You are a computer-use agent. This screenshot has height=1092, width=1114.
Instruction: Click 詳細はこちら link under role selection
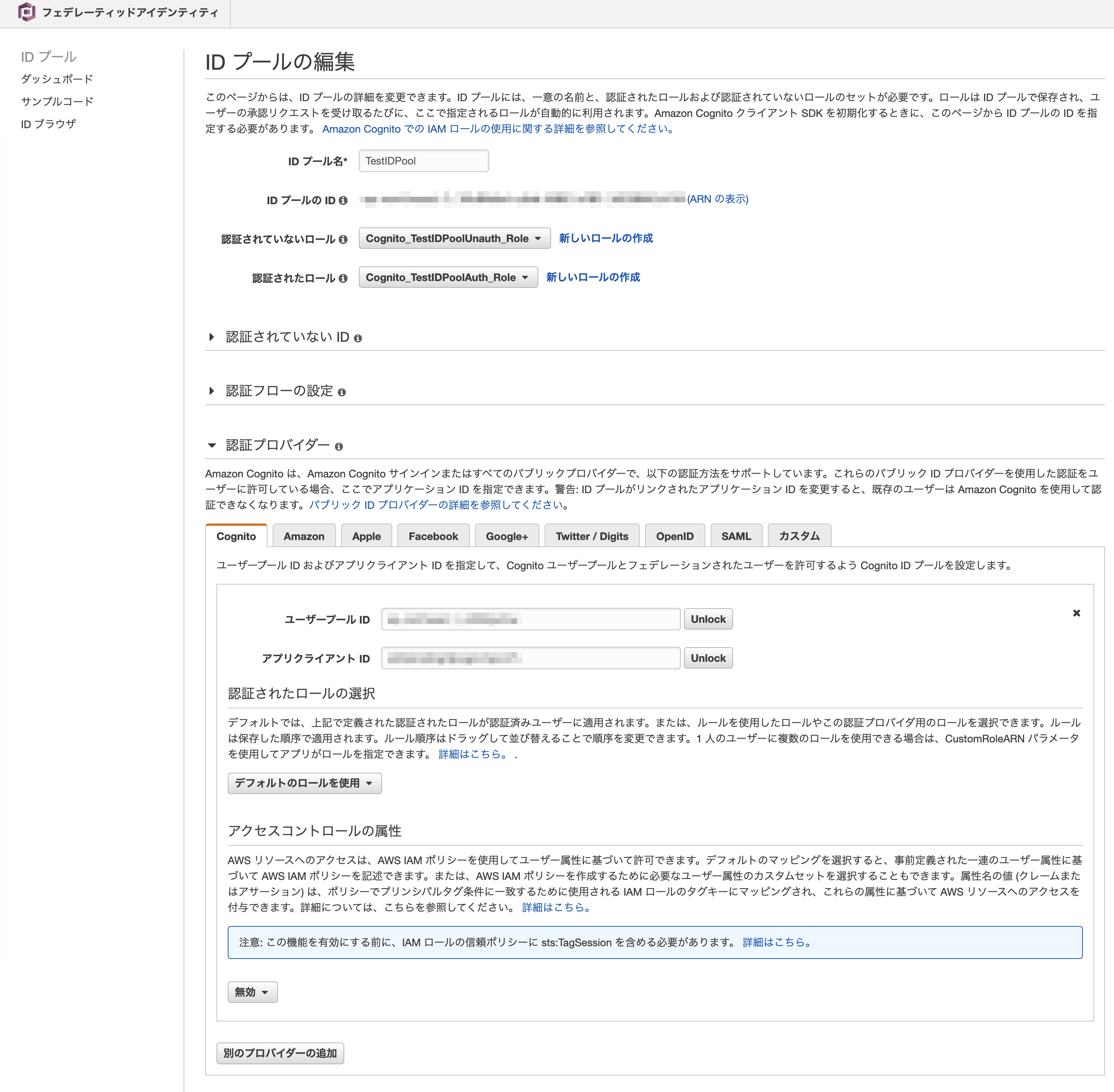coord(473,754)
